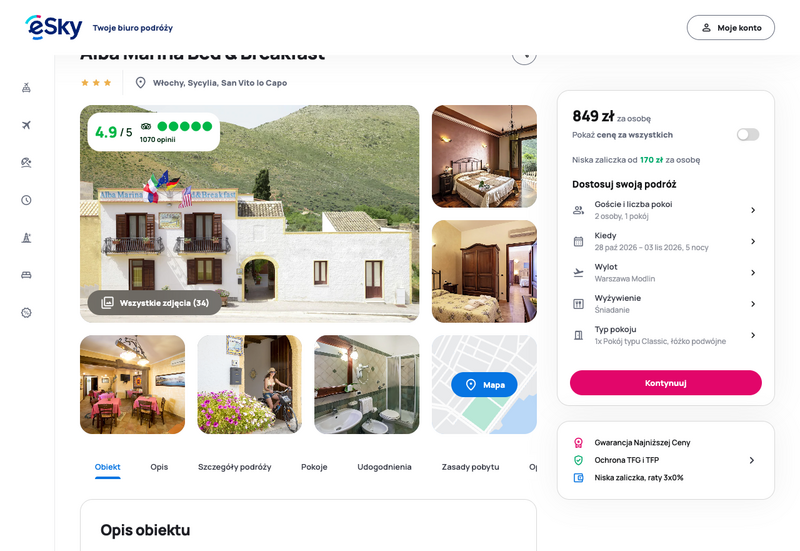Screen dimensions: 800x551
Task: Open the Mapa button
Action: [484, 385]
